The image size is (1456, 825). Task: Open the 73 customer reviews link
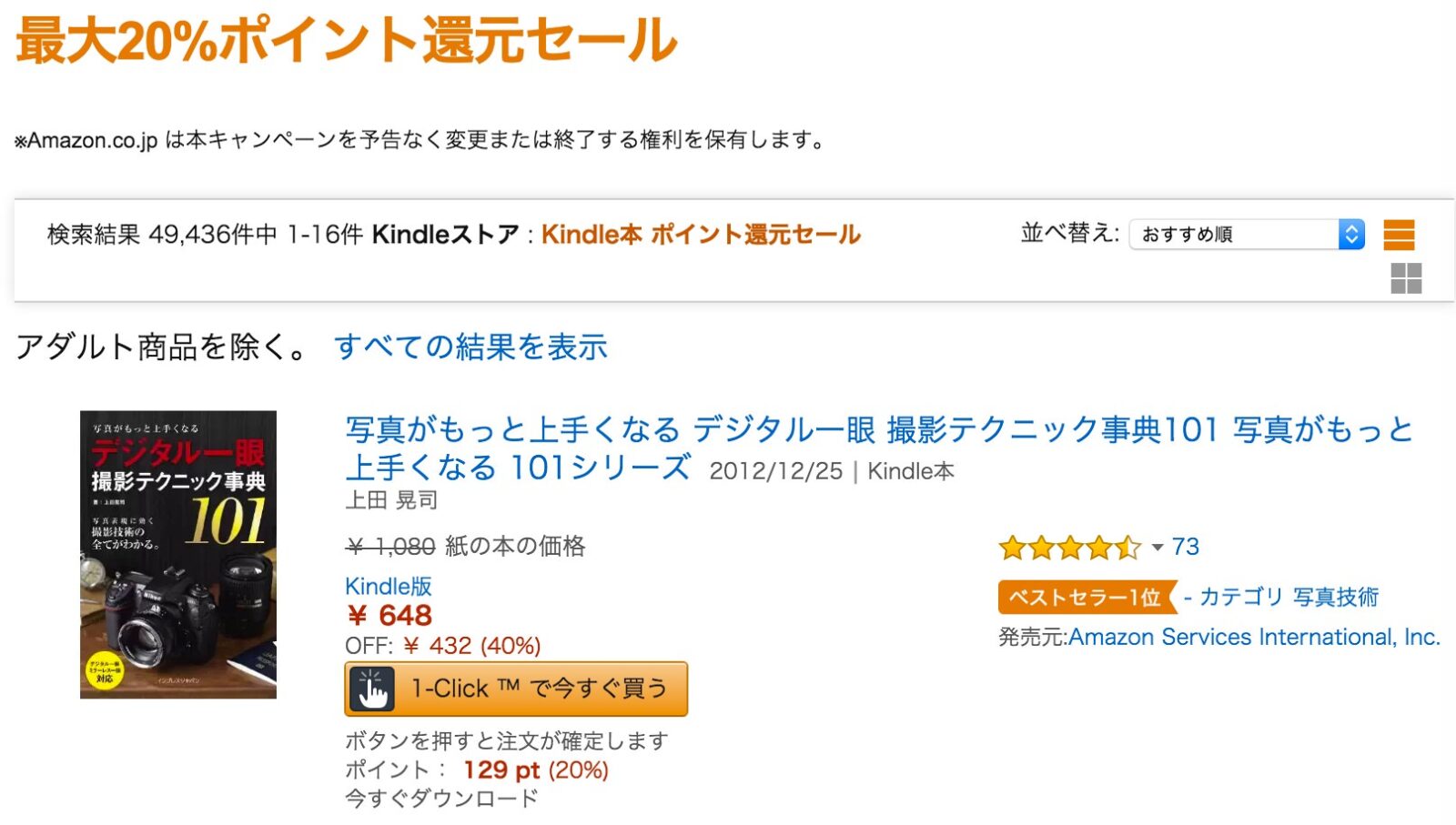coord(1185,547)
